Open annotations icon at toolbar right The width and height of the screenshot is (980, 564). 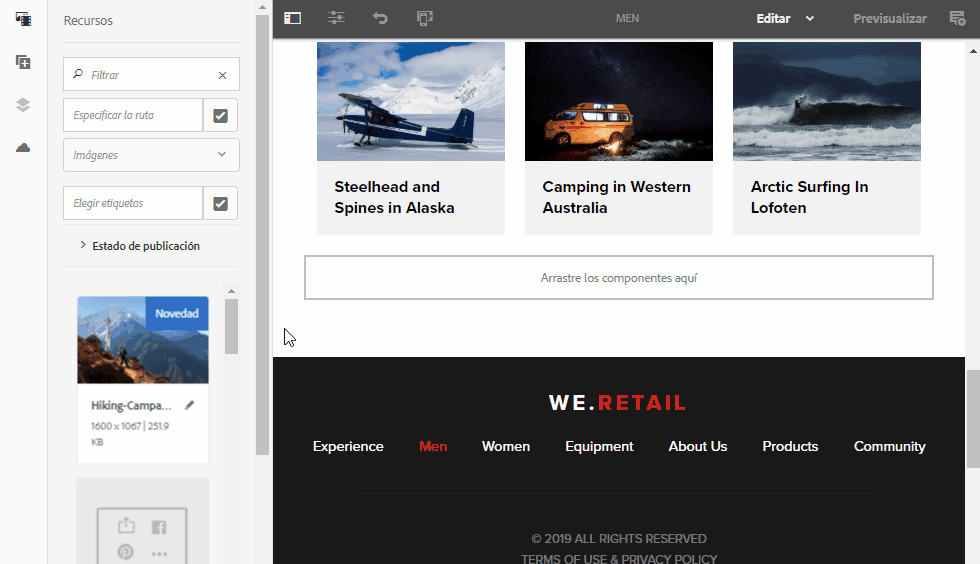point(957,18)
